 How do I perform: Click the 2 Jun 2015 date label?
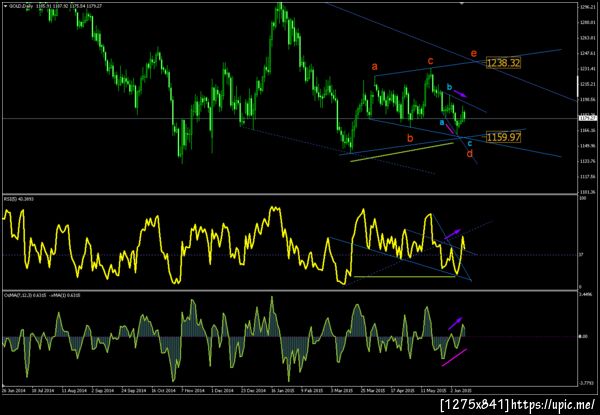[461, 391]
